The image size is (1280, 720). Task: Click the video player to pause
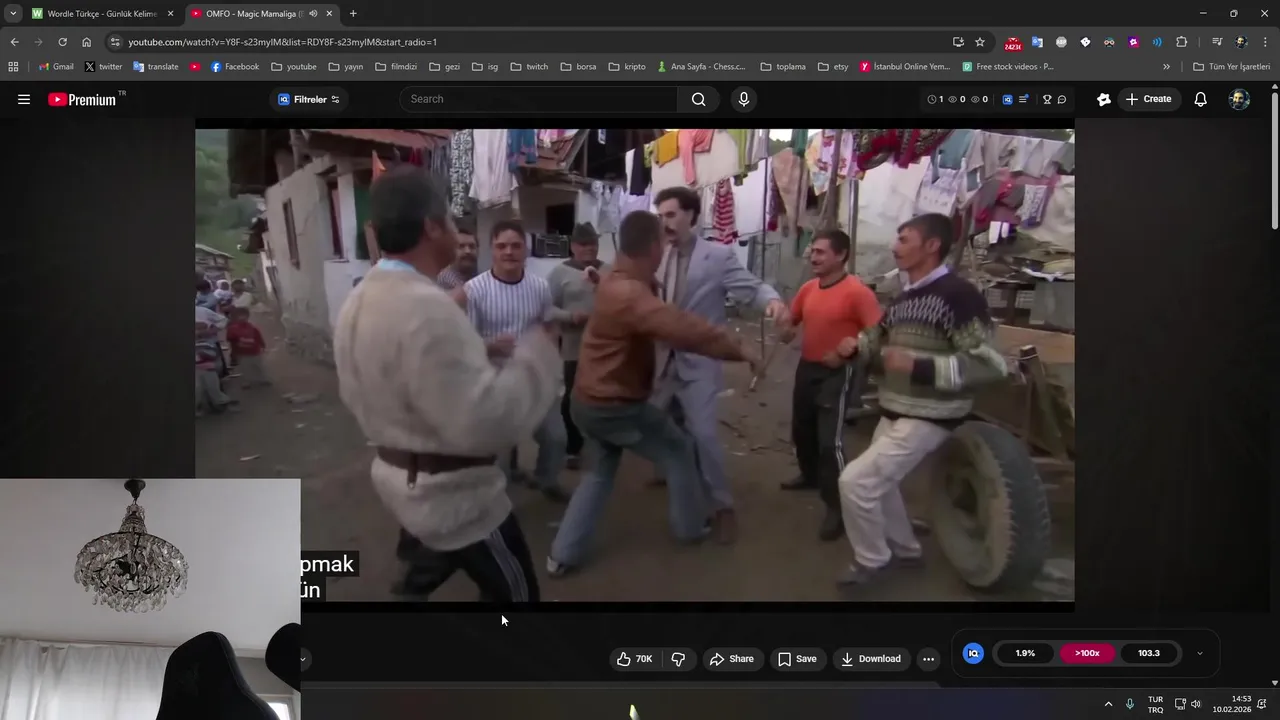point(634,365)
